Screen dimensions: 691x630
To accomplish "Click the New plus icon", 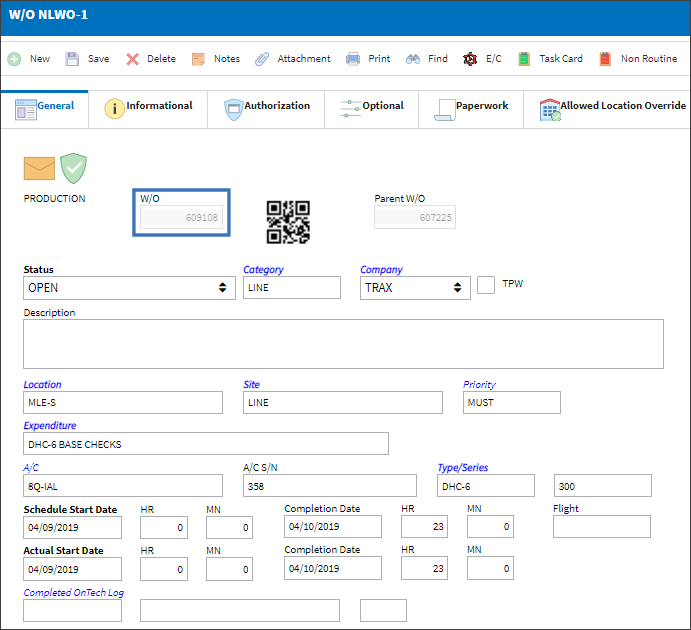I will pos(14,59).
